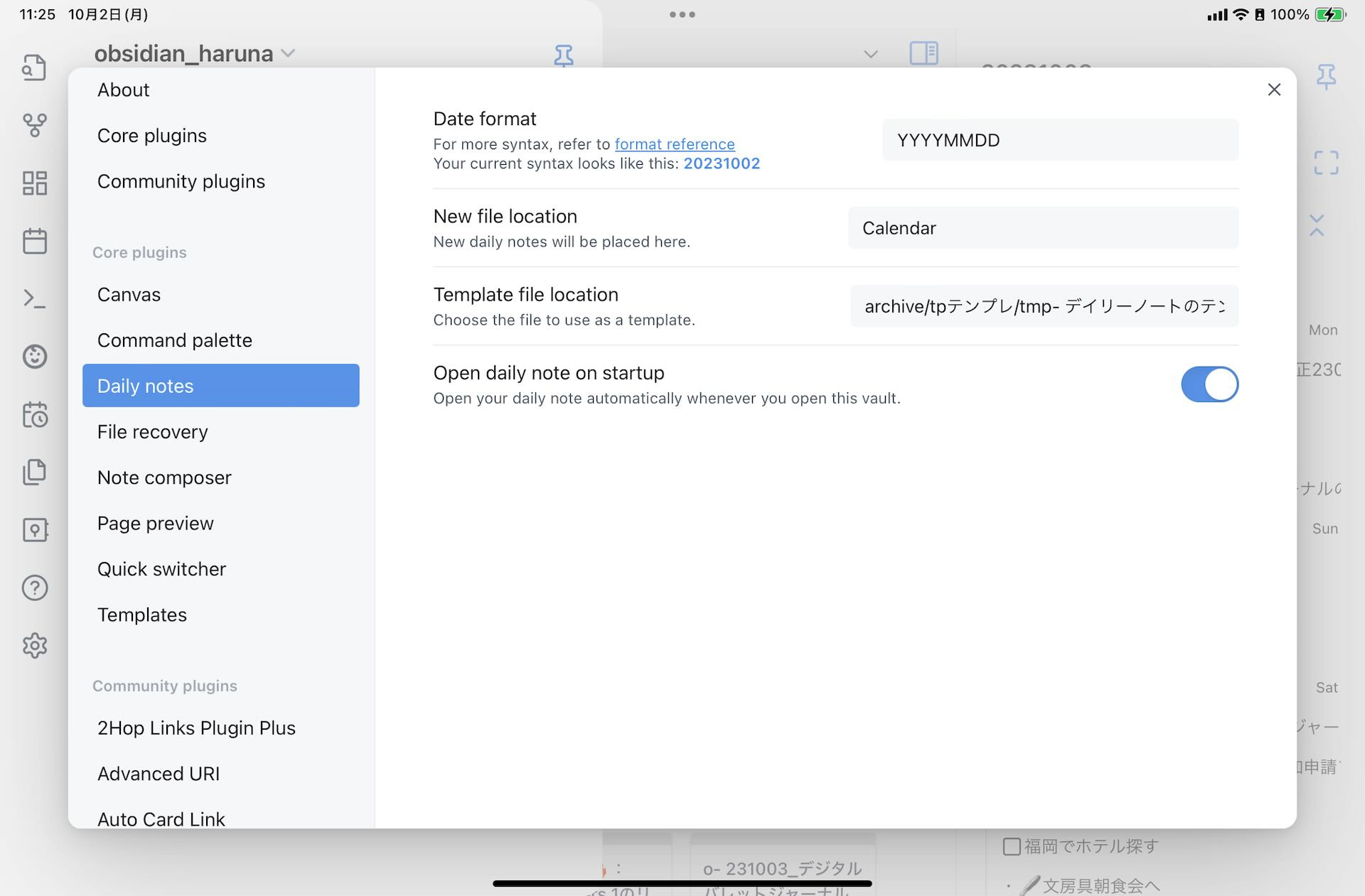Click the collapse arrows icon on right
The width and height of the screenshot is (1365, 896).
tap(1317, 226)
